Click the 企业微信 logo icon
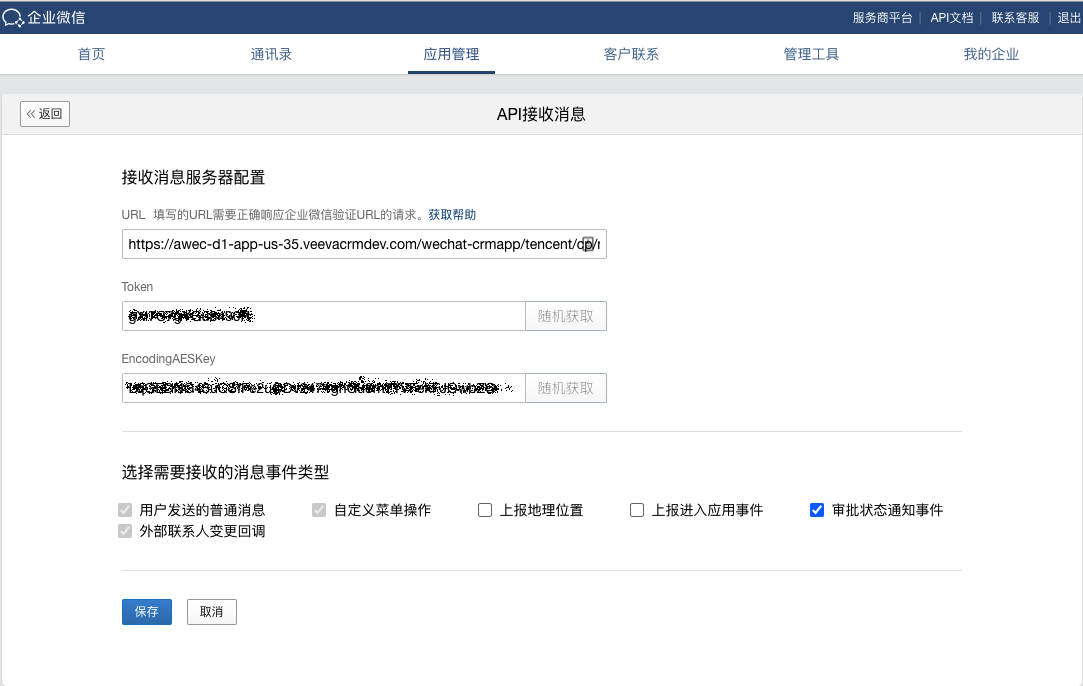 13,17
